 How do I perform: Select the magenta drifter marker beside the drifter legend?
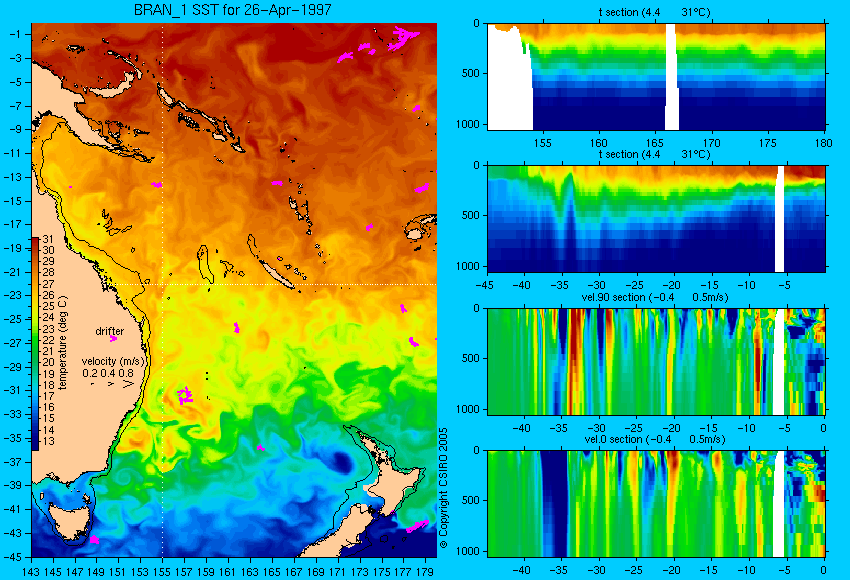[x=113, y=339]
